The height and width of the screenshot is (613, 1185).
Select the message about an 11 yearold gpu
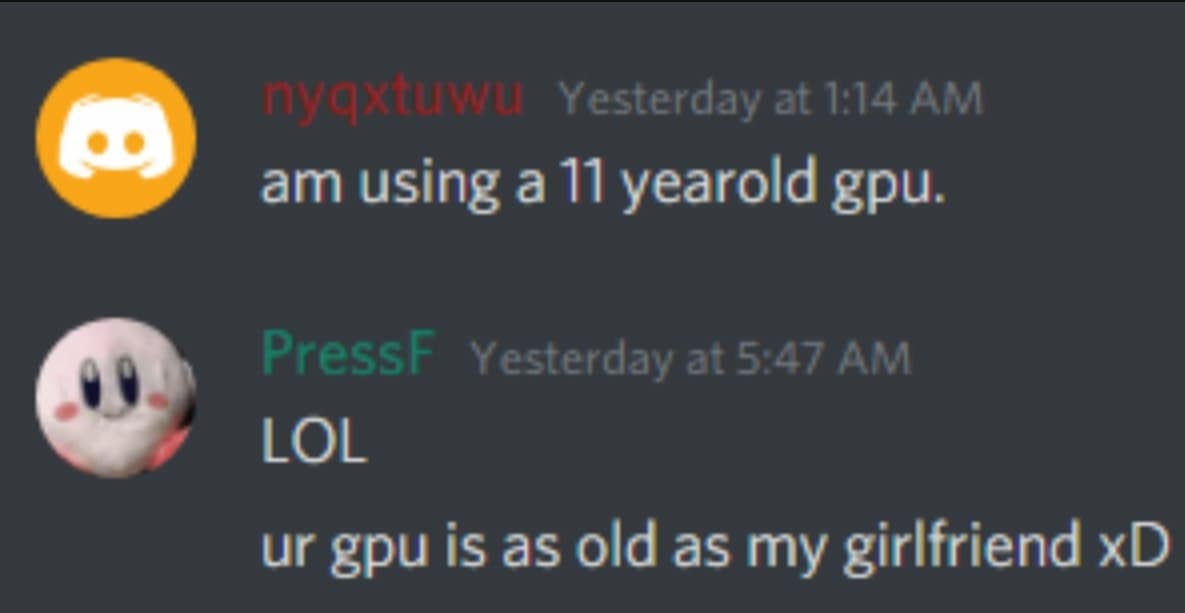coord(602,185)
